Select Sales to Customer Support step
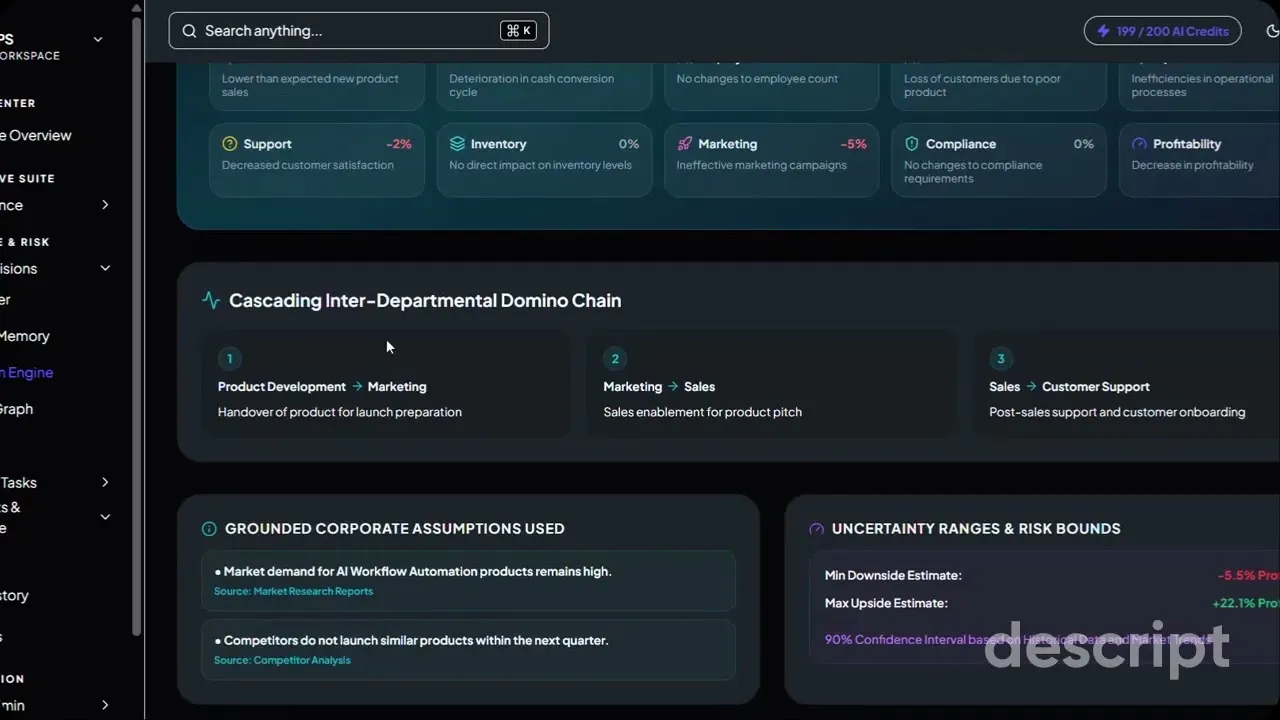This screenshot has height=720, width=1280. point(1128,384)
